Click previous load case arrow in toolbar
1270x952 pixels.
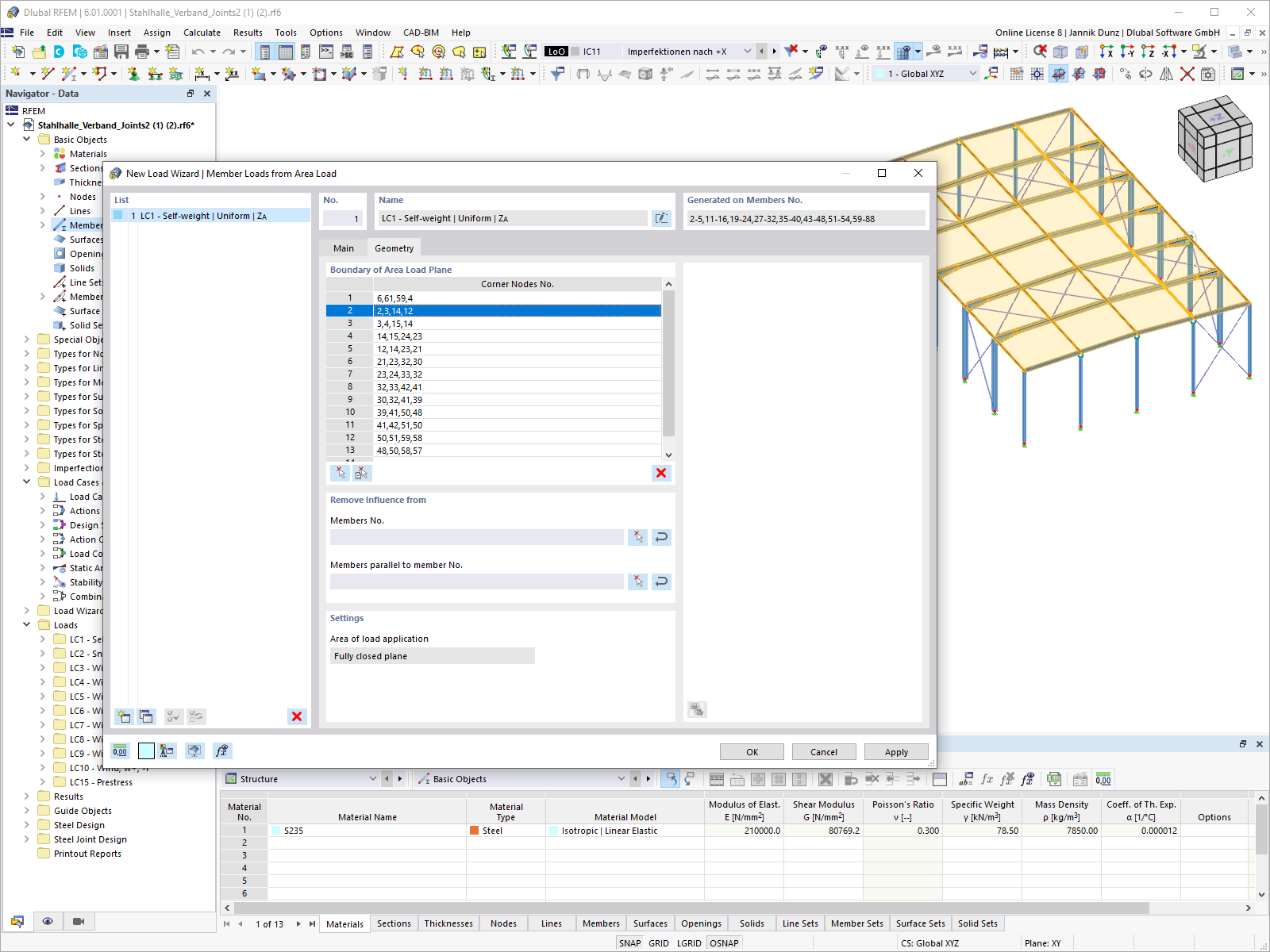761,52
